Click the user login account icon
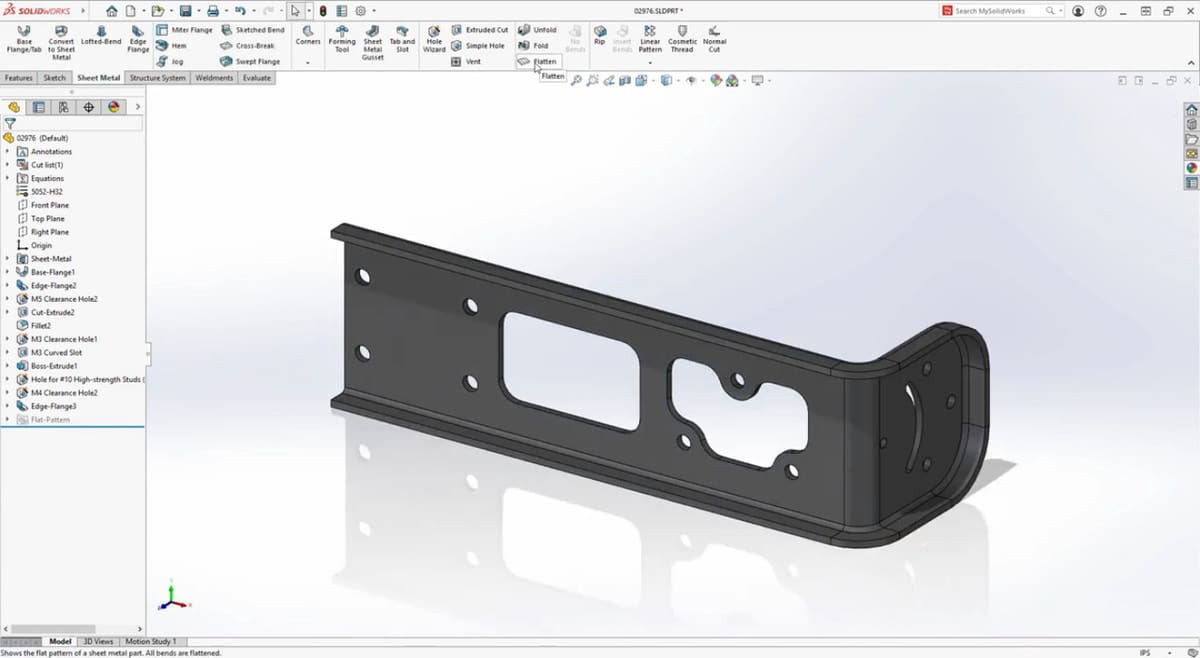This screenshot has width=1200, height=658. pos(1078,11)
